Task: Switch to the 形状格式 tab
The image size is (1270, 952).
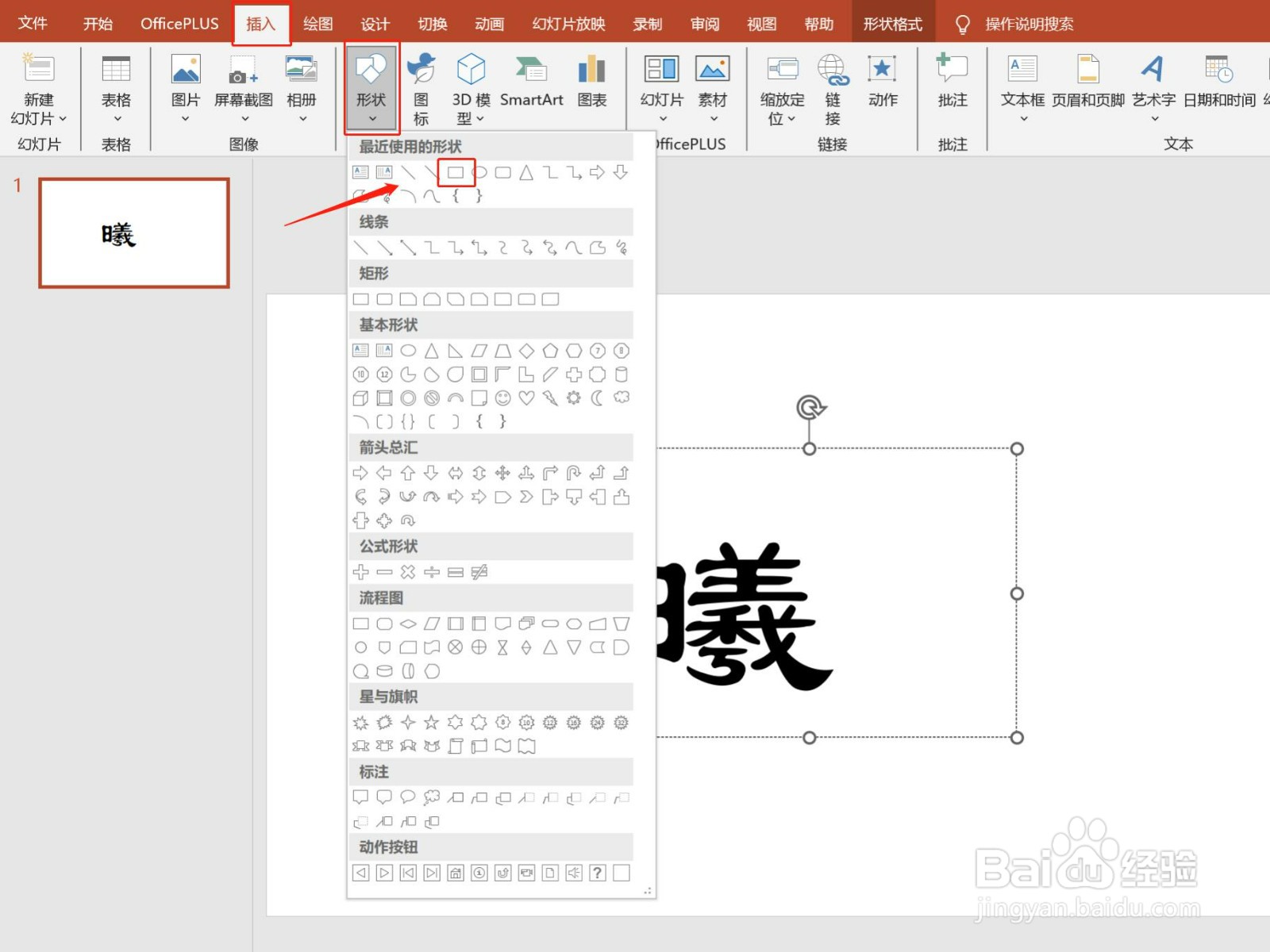Action: click(x=893, y=24)
